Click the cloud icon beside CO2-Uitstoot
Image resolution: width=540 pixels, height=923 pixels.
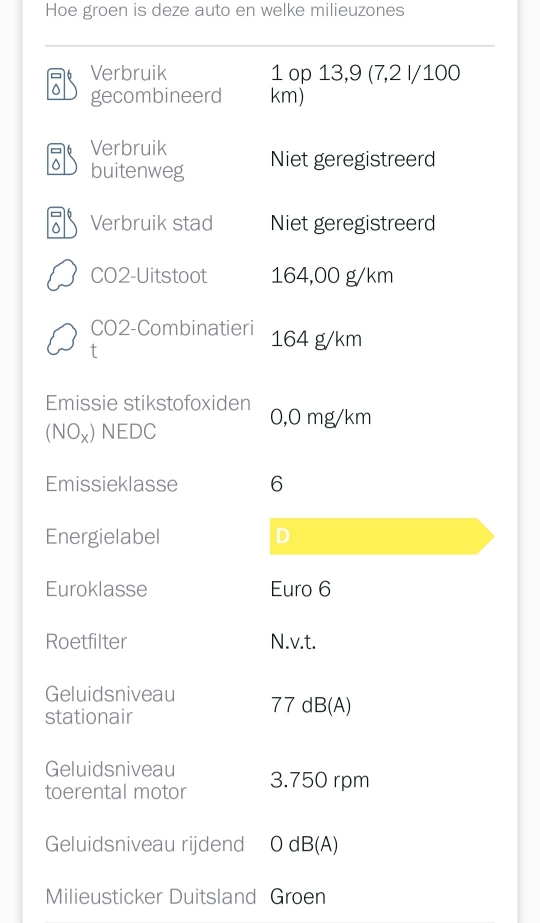tap(62, 275)
